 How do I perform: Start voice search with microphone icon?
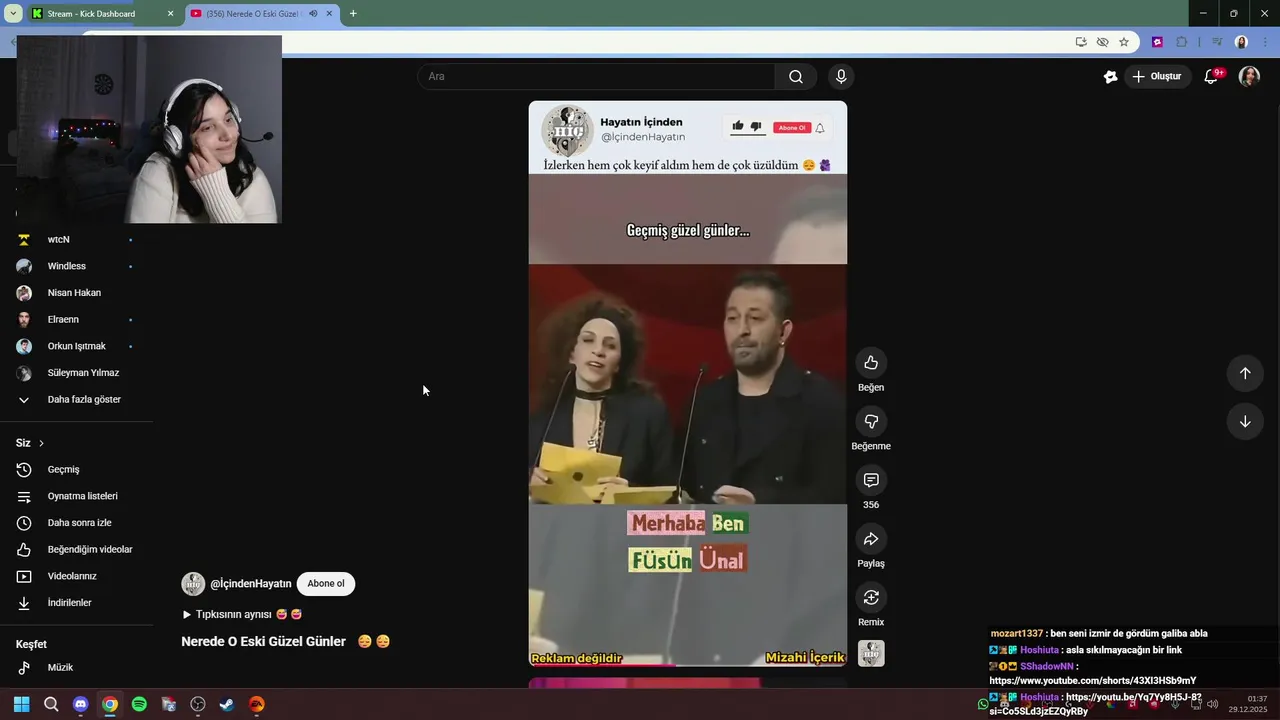click(x=841, y=77)
